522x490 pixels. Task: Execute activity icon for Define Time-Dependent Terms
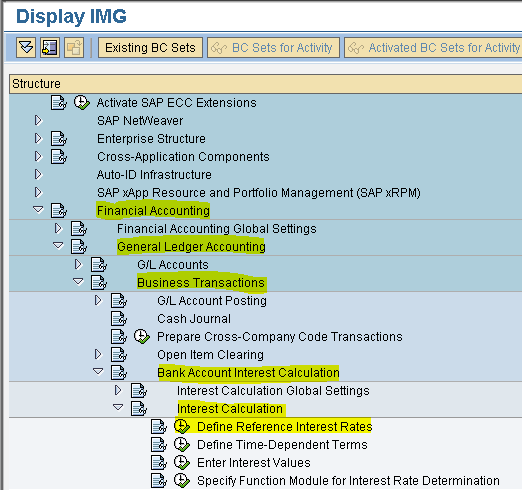coord(182,445)
